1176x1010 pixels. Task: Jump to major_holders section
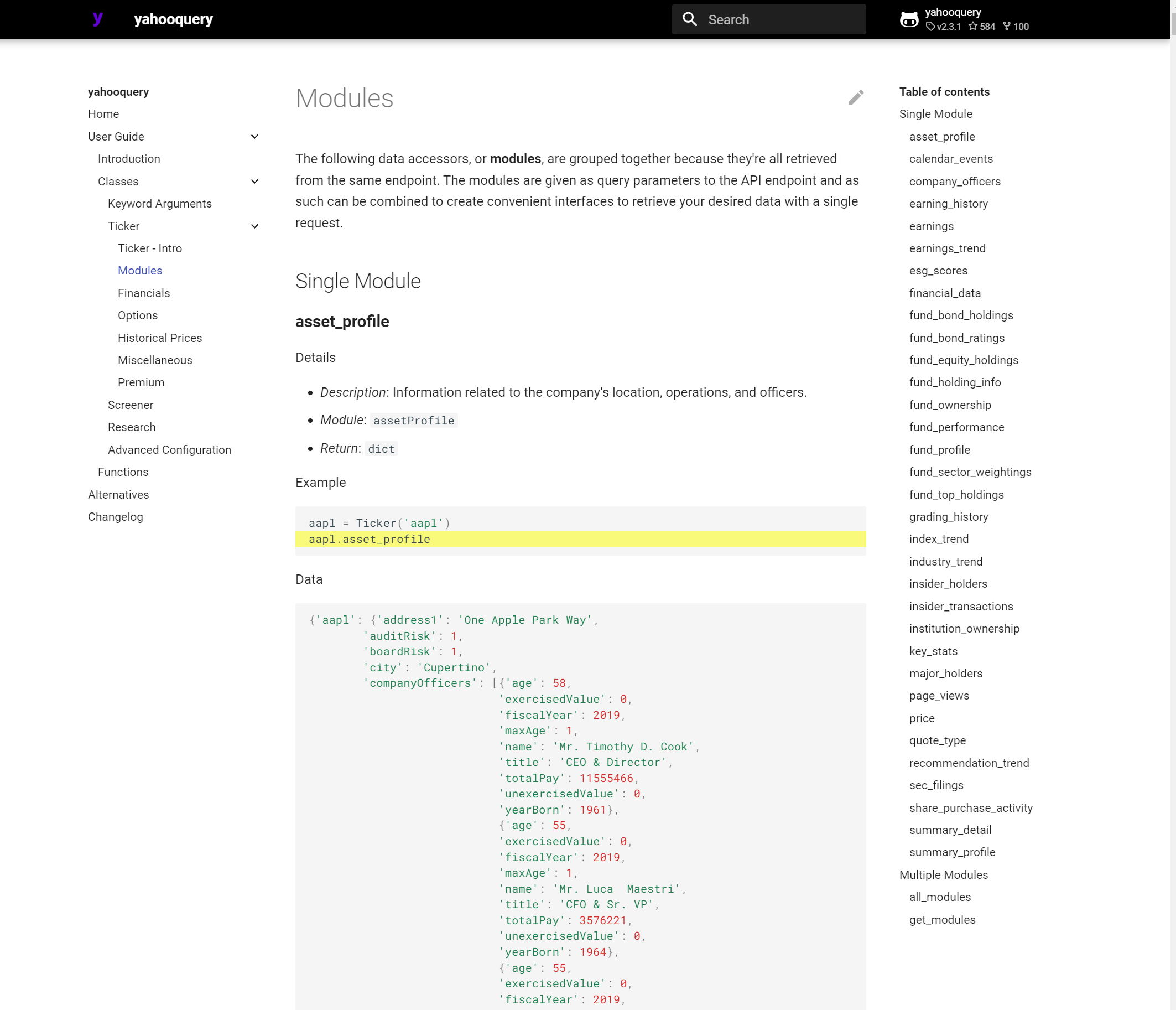tap(946, 674)
